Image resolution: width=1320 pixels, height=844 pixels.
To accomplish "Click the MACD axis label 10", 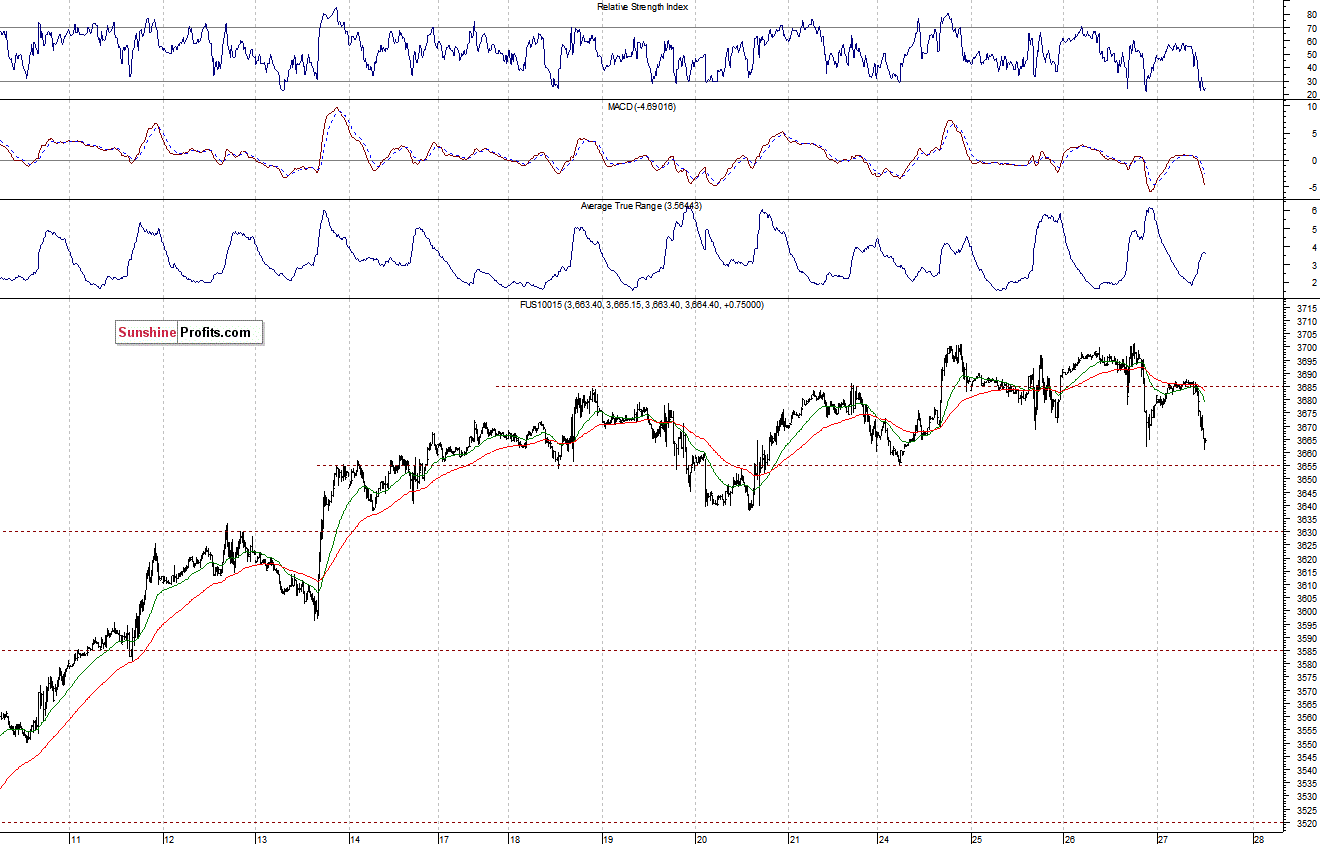I will pyautogui.click(x=1311, y=107).
